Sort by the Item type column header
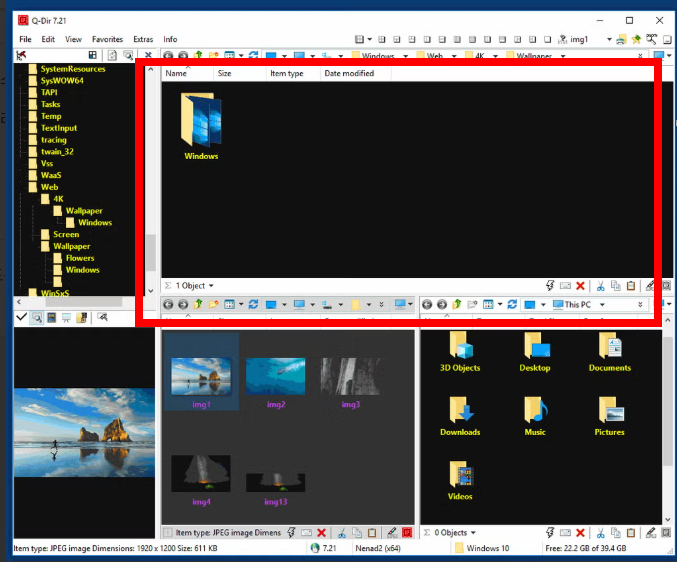Screen dimensions: 677x562 (x=293, y=73)
